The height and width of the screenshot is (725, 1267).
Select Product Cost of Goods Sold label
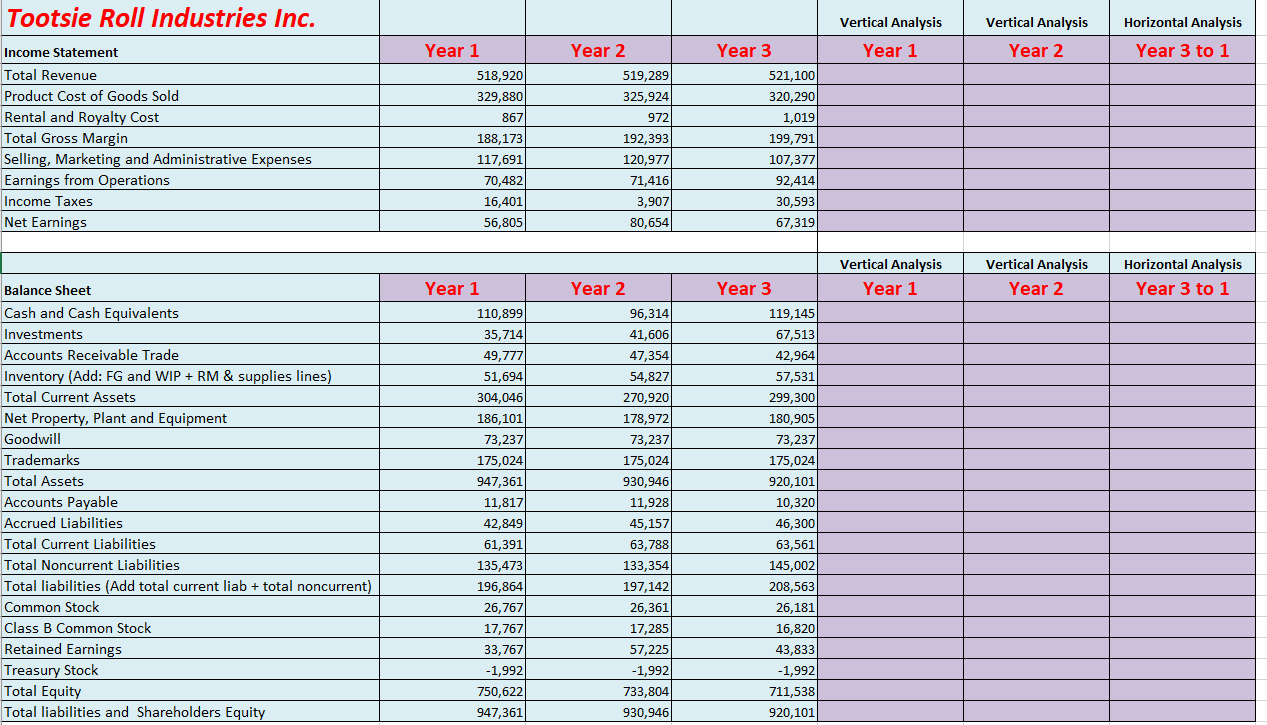tap(190, 96)
